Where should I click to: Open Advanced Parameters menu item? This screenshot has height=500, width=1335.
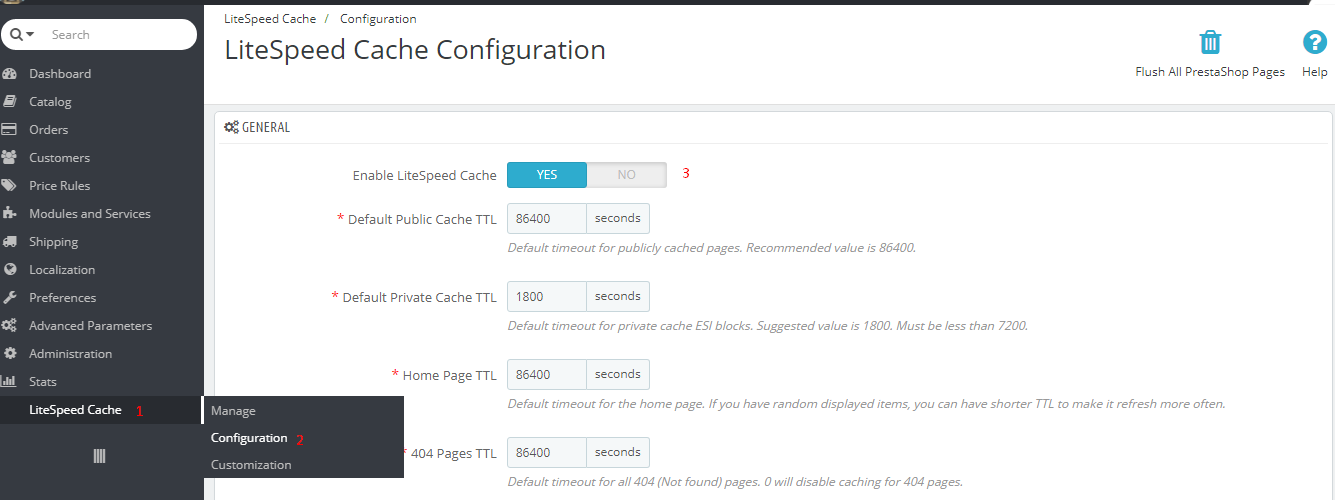[91, 326]
